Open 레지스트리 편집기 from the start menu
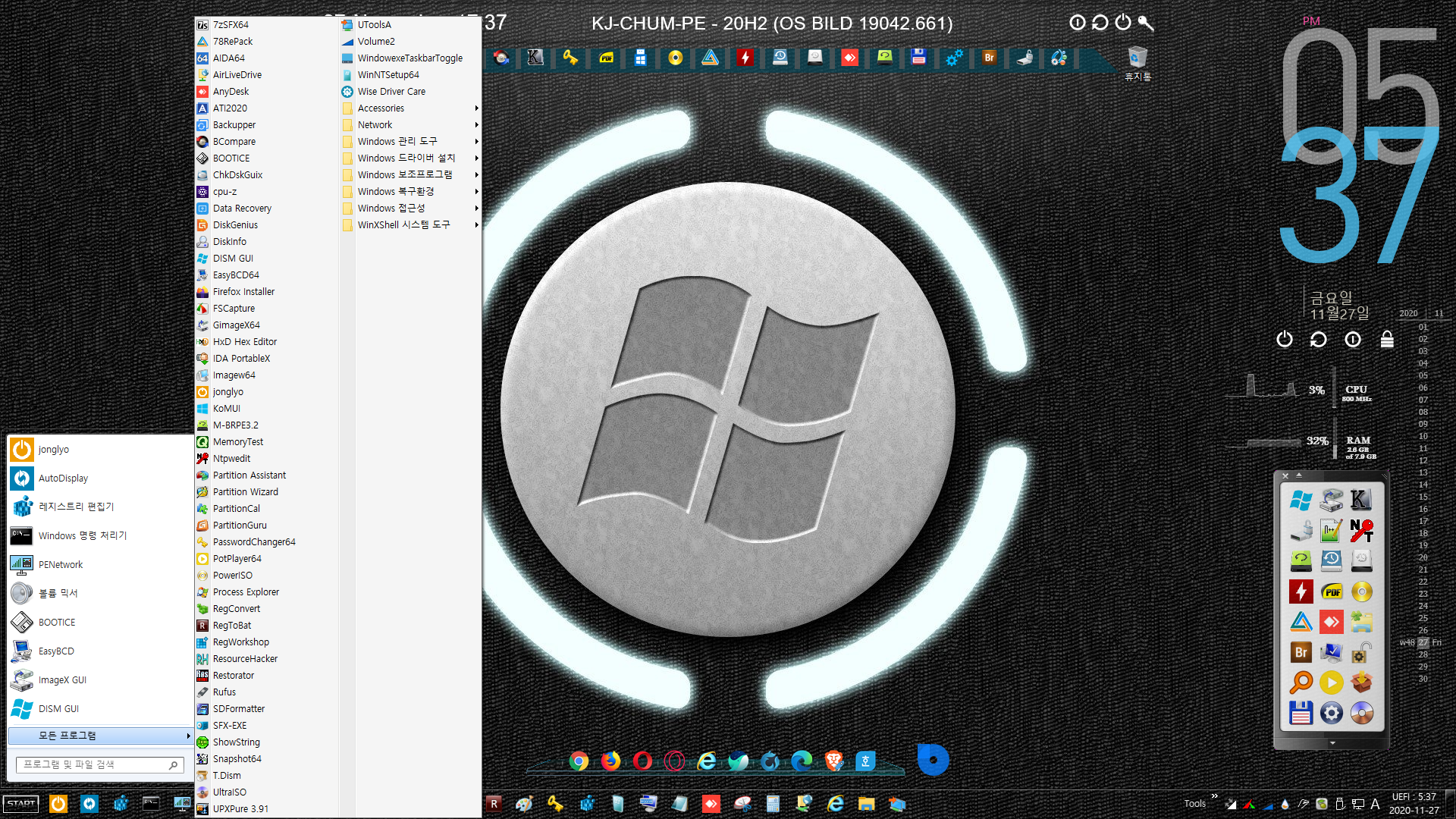The height and width of the screenshot is (819, 1456). coord(100,507)
